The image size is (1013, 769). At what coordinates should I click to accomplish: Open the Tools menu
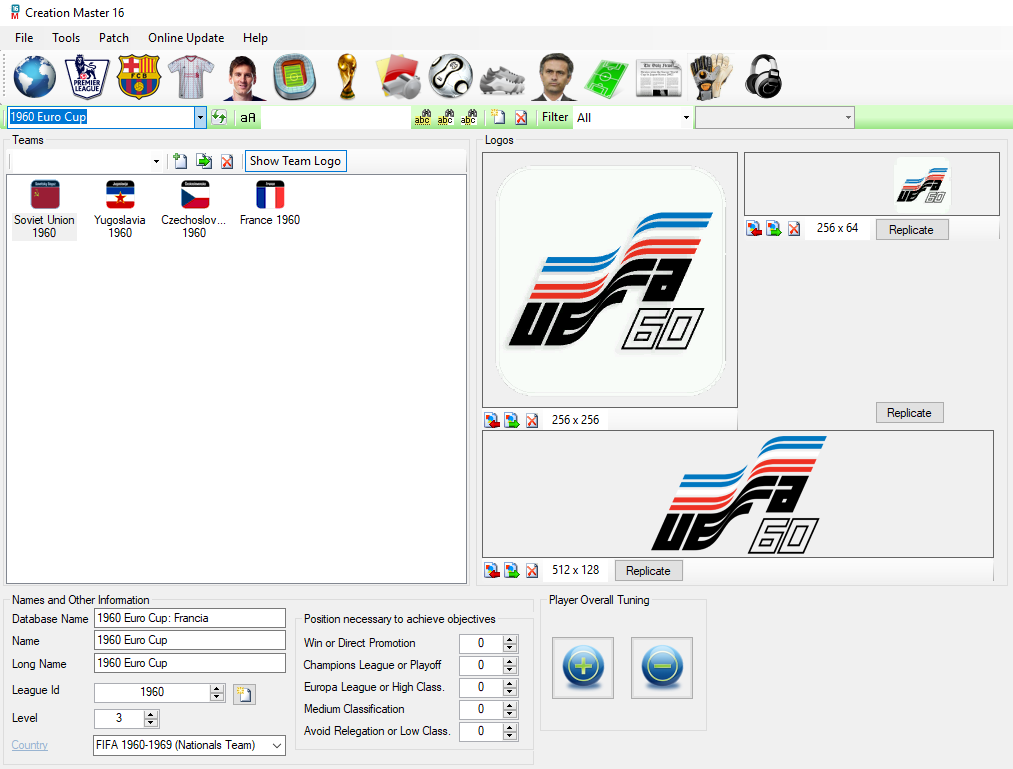[66, 38]
